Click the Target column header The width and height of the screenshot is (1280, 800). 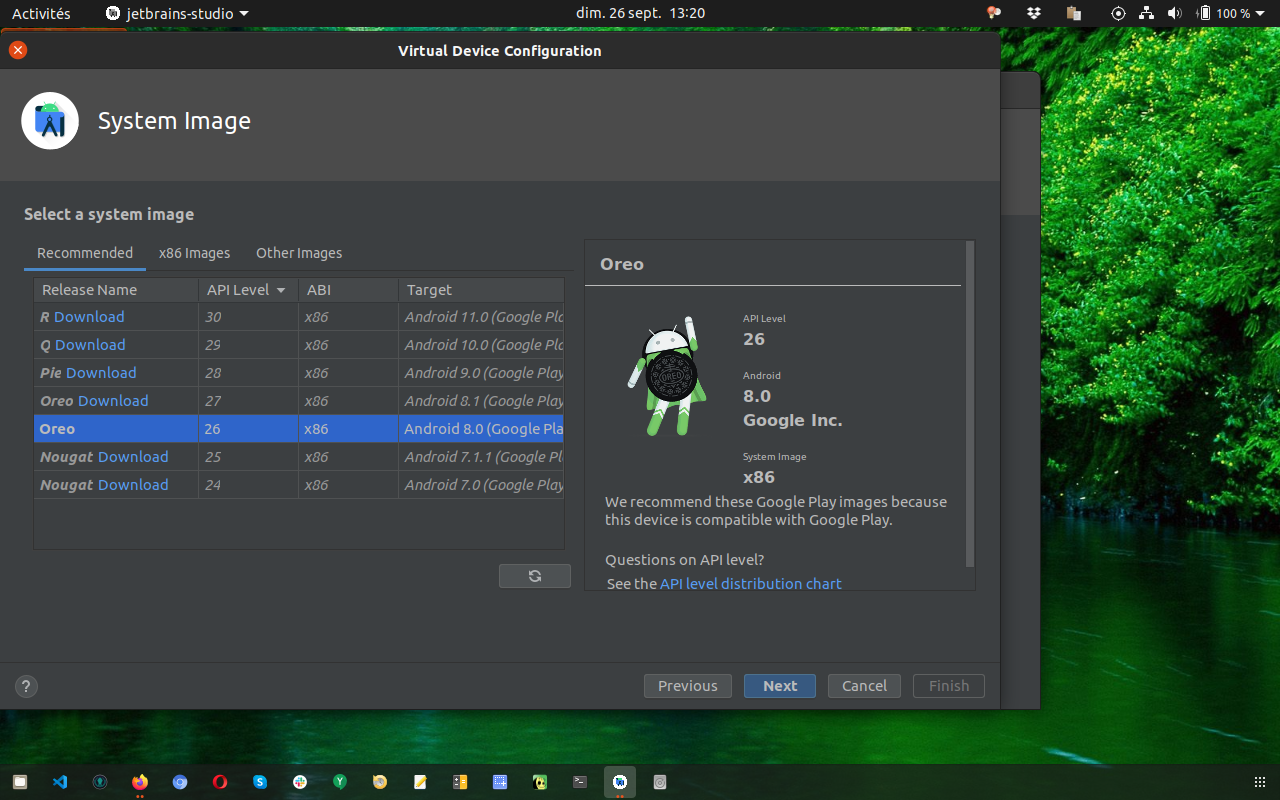[482, 290]
